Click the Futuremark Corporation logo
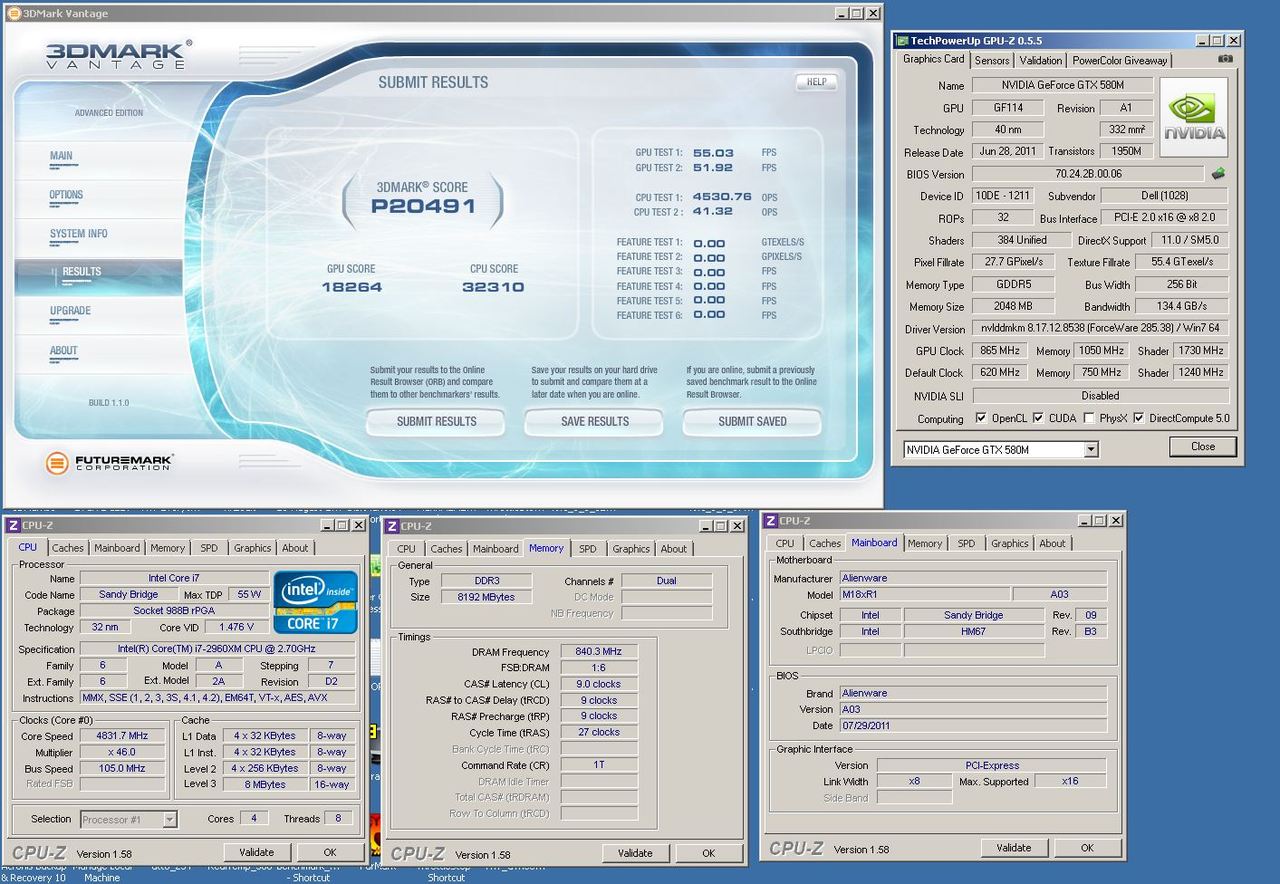This screenshot has width=1280, height=884. pyautogui.click(x=110, y=462)
